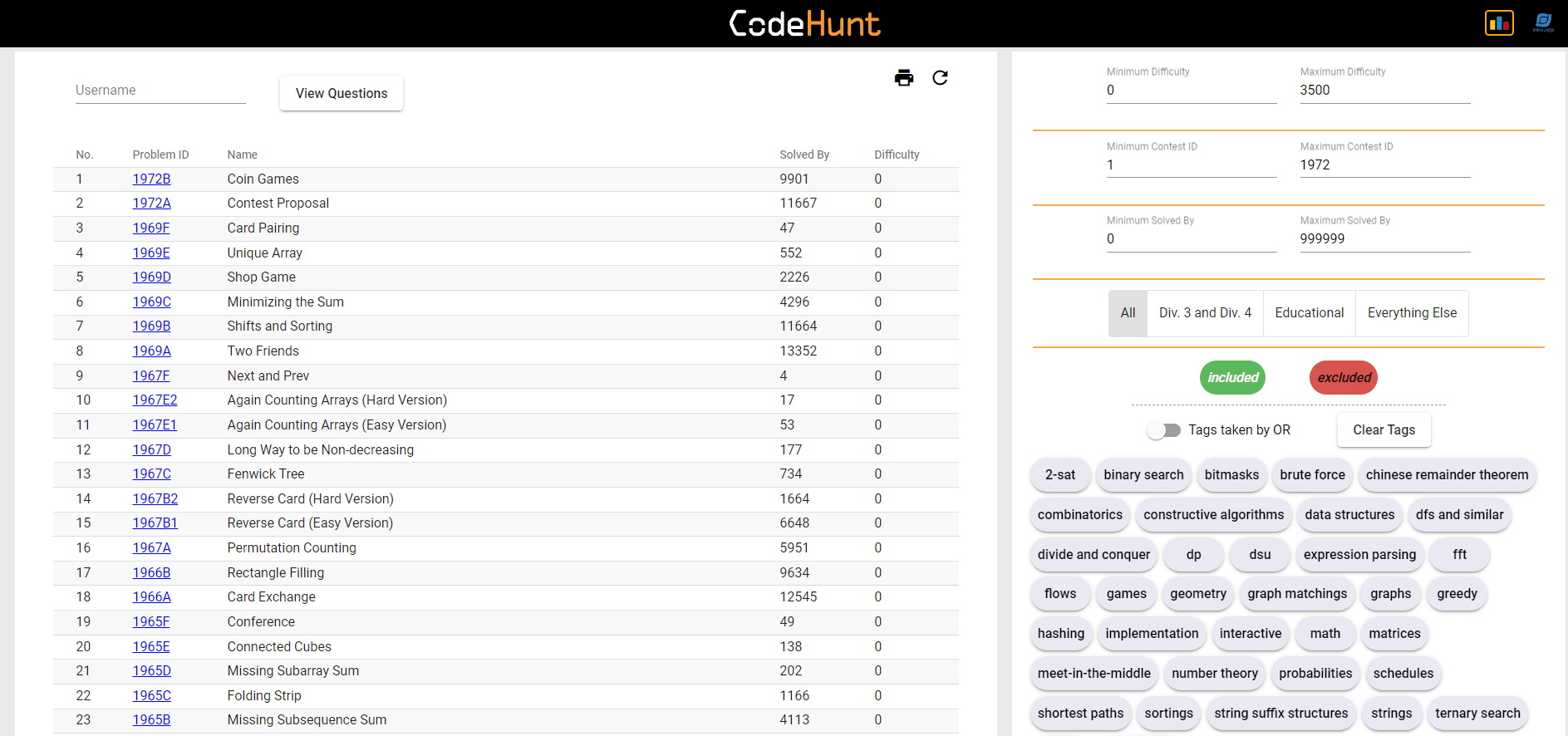
Task: Select the geometry tag
Action: click(1197, 594)
